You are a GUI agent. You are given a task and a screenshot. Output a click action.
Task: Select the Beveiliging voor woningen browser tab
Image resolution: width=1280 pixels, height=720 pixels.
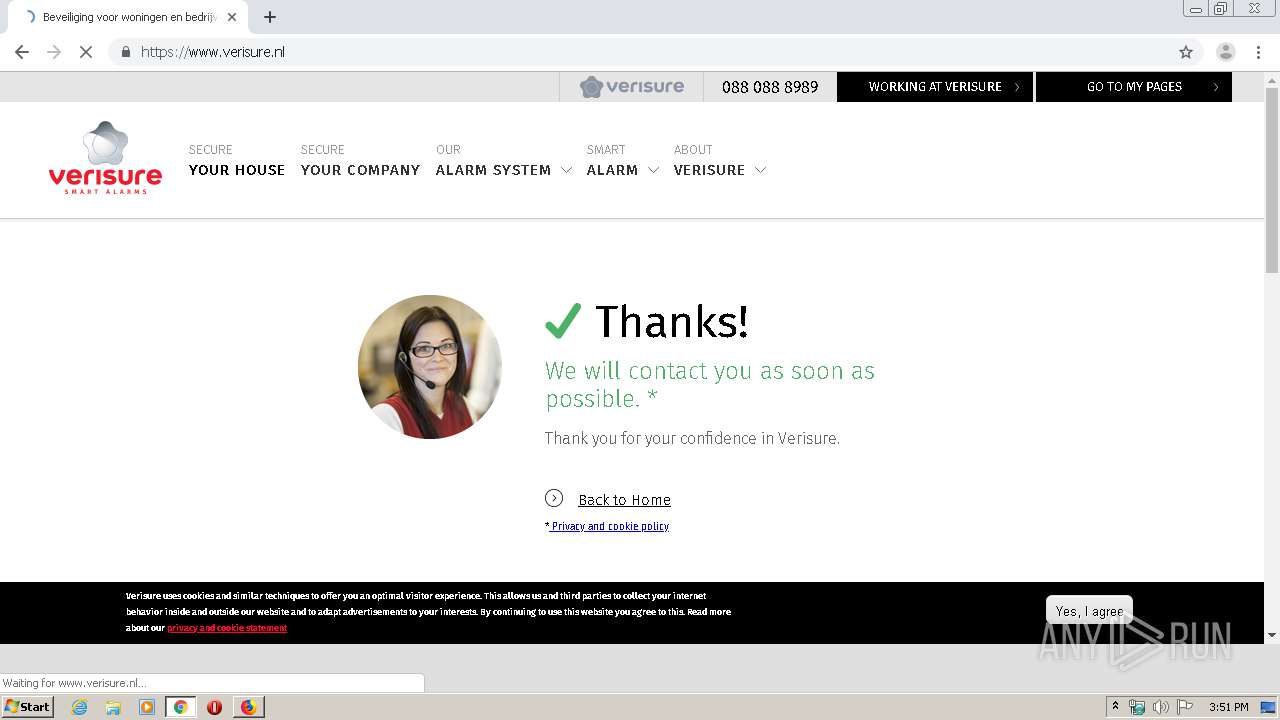[x=130, y=17]
